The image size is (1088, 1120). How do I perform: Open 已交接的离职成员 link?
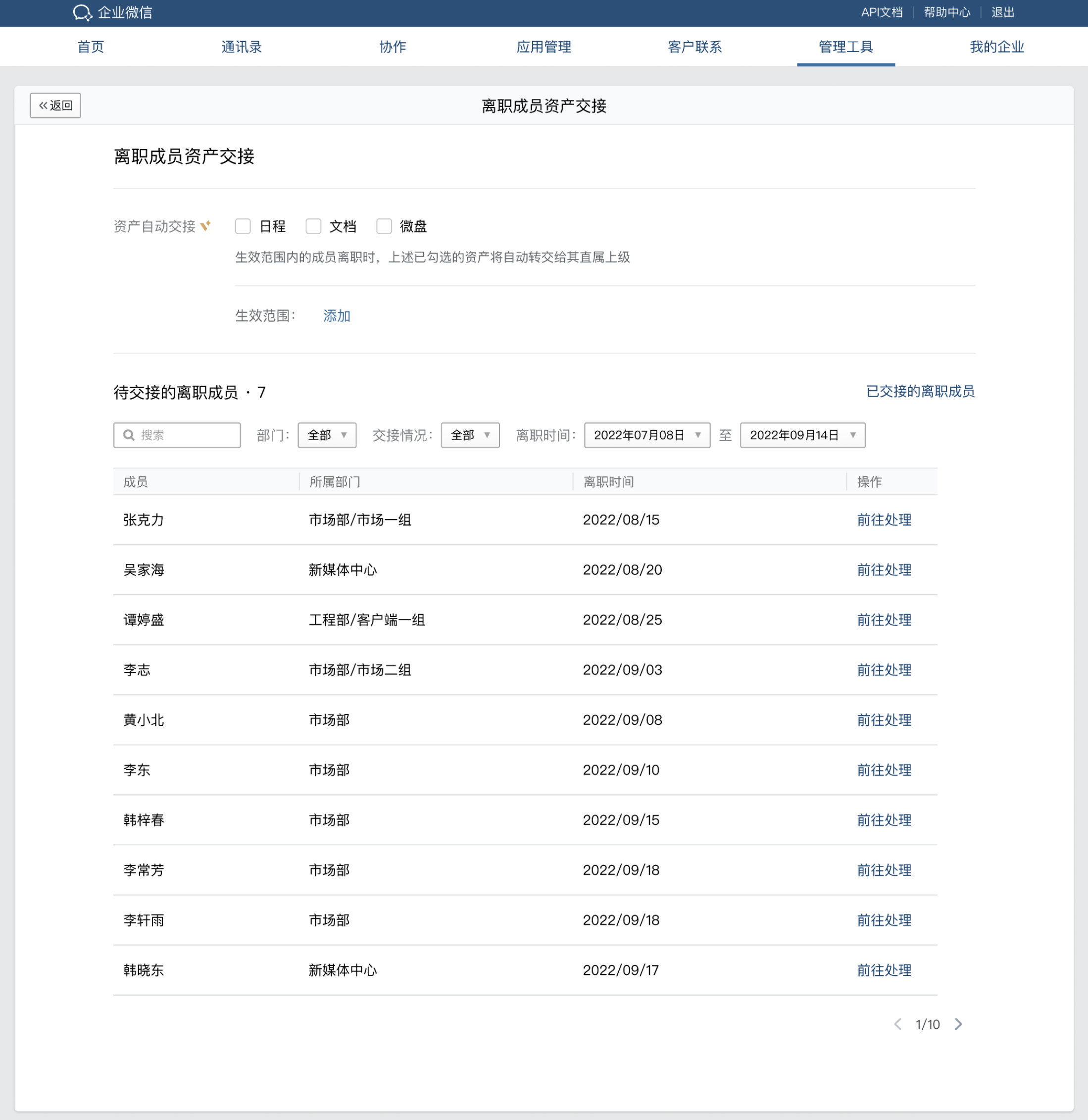(x=920, y=391)
